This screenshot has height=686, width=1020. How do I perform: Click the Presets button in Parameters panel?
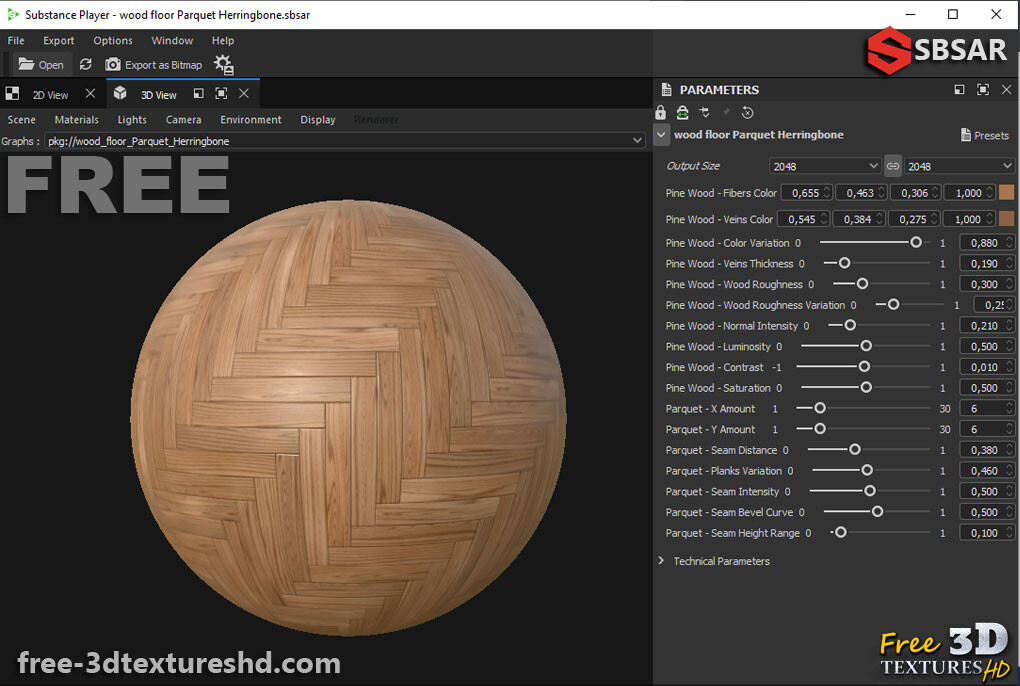[x=984, y=134]
